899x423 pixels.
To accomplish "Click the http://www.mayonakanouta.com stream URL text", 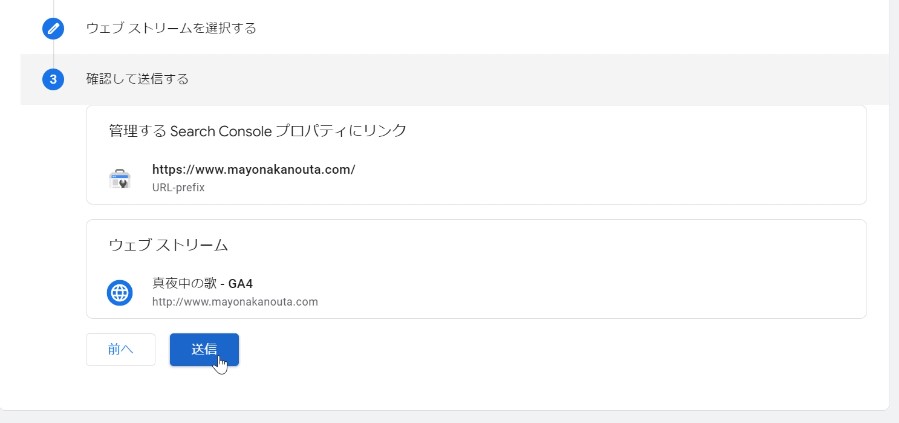I will coord(234,301).
